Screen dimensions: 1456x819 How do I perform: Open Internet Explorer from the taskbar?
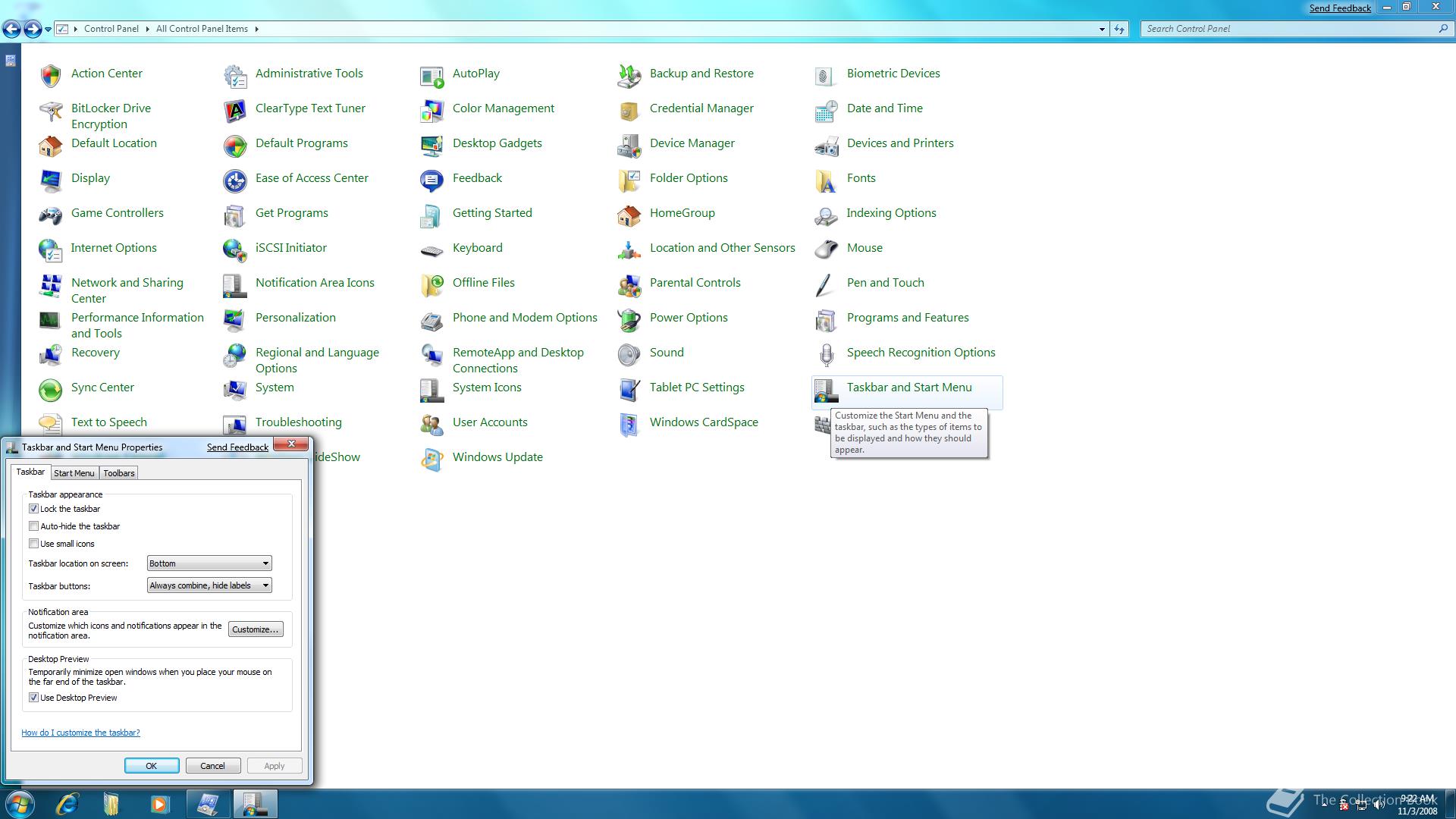[67, 804]
